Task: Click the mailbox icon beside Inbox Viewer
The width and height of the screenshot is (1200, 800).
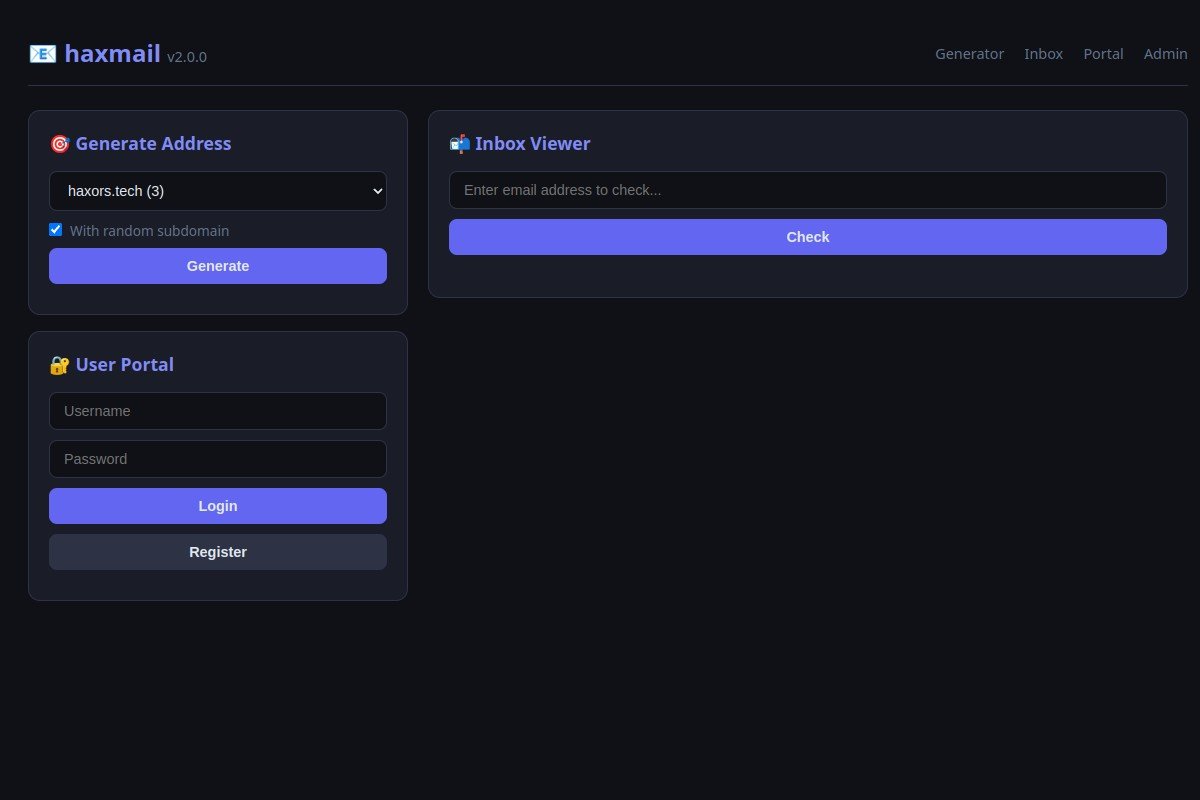Action: [459, 144]
